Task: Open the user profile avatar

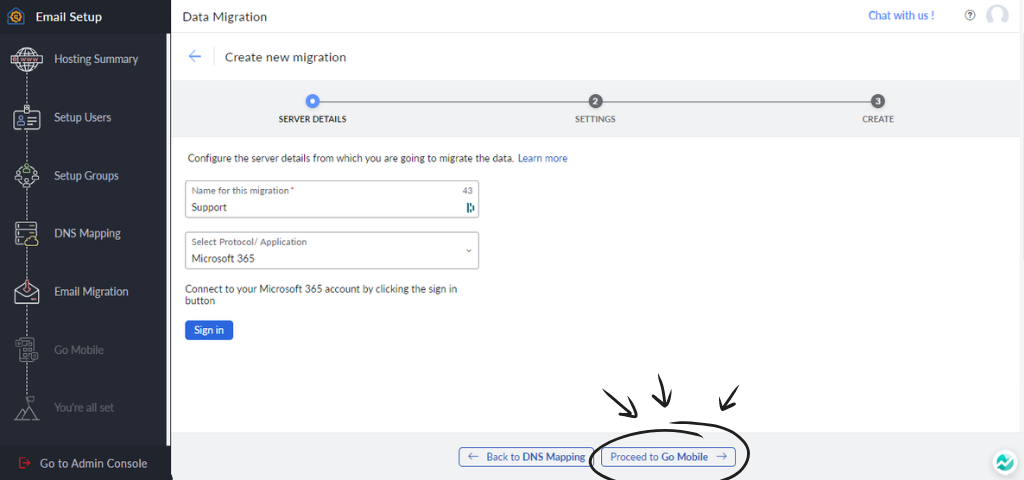Action: [x=997, y=16]
